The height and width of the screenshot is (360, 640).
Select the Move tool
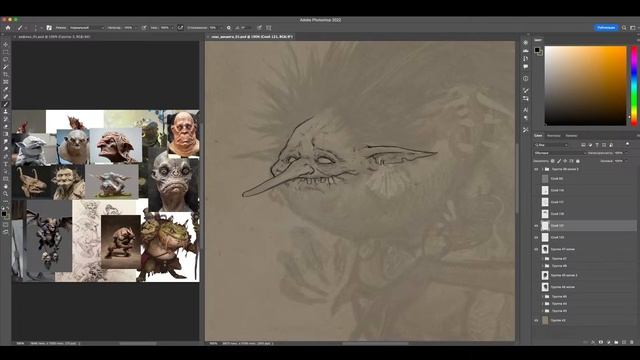tap(6, 44)
